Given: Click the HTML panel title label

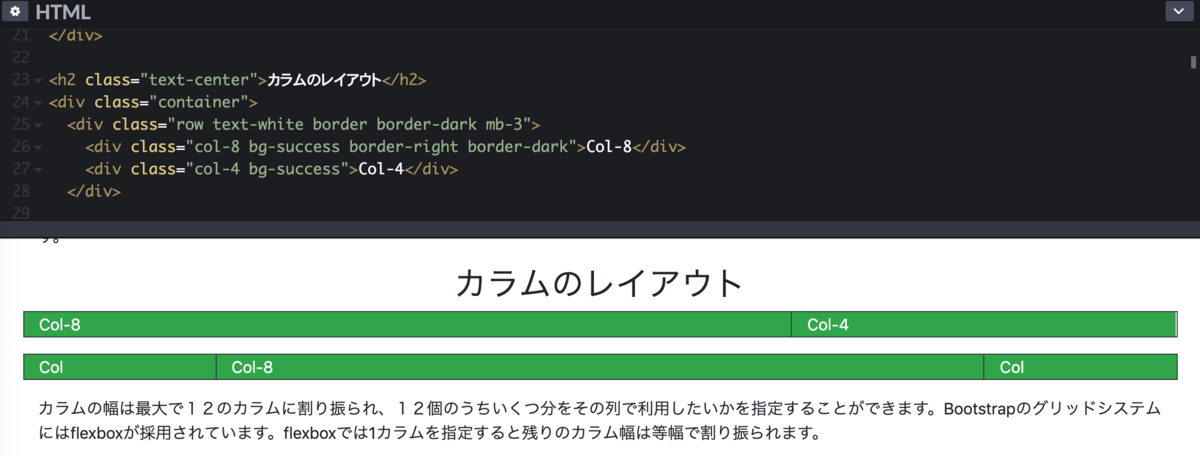Looking at the screenshot, I should point(62,13).
